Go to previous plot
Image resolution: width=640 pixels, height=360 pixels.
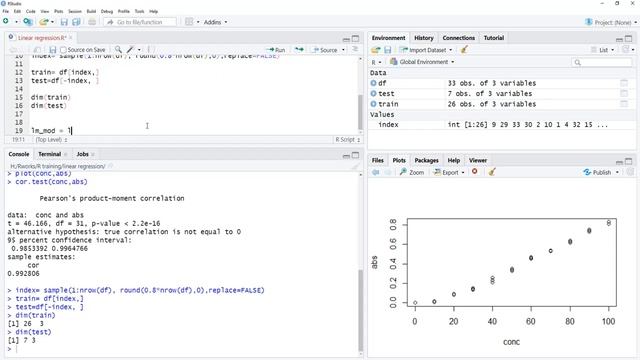(376, 172)
